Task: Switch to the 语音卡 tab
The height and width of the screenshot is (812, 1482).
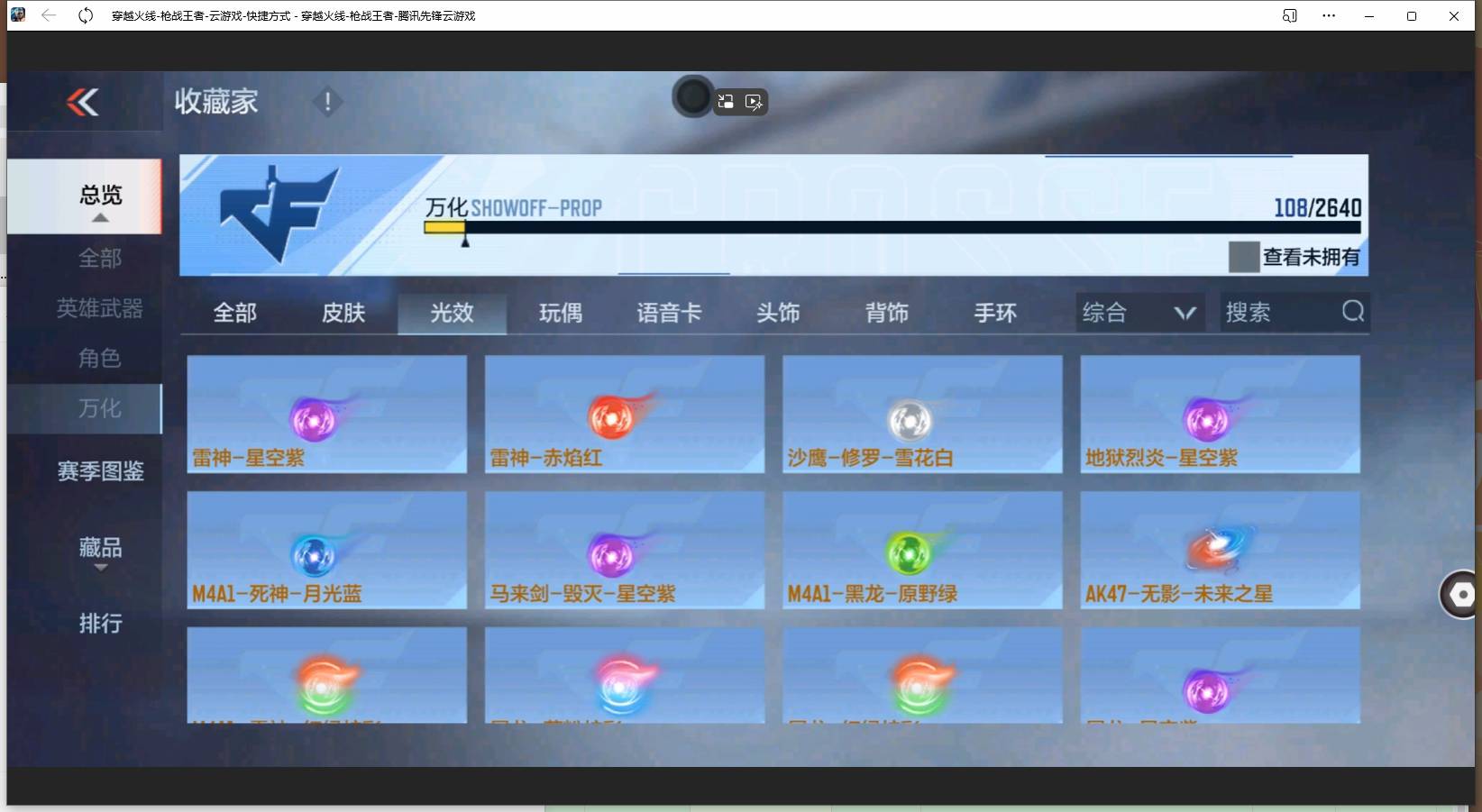Action: (x=669, y=313)
